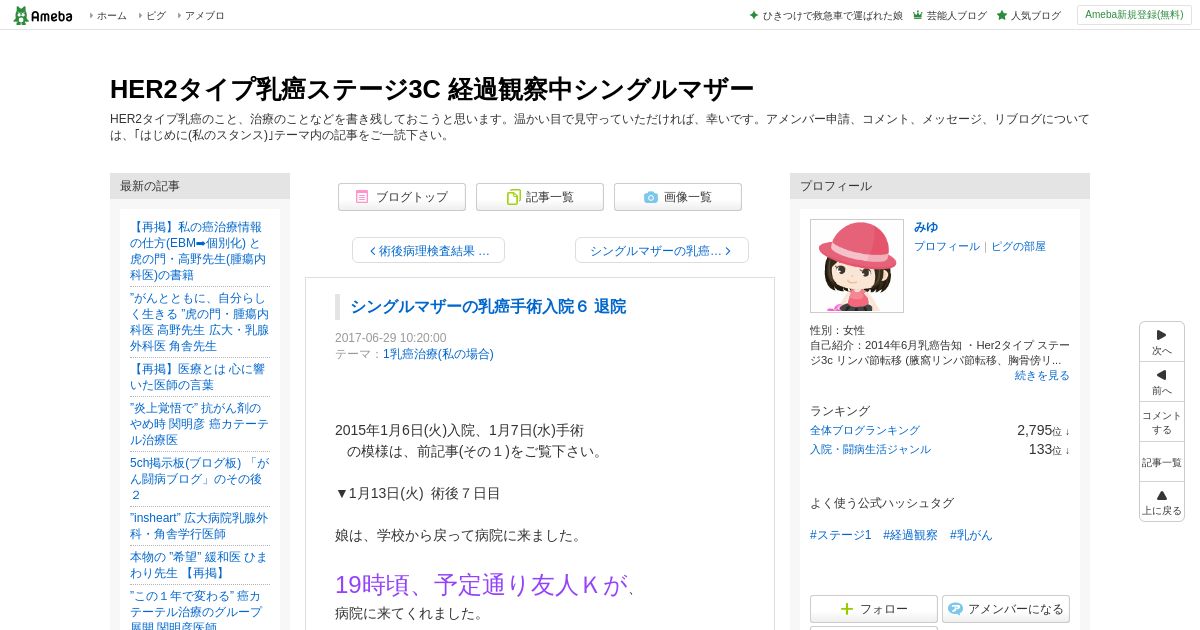Image resolution: width=1200 pixels, height=630 pixels.
Task: Open プロフィール link beside avatar
Action: click(x=947, y=246)
